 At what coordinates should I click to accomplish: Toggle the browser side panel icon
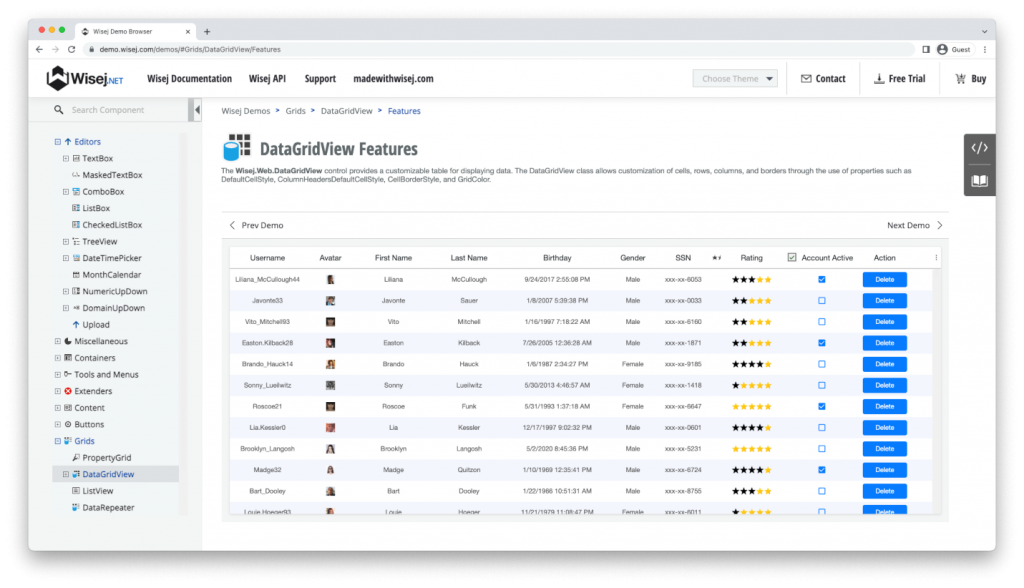pyautogui.click(x=926, y=50)
